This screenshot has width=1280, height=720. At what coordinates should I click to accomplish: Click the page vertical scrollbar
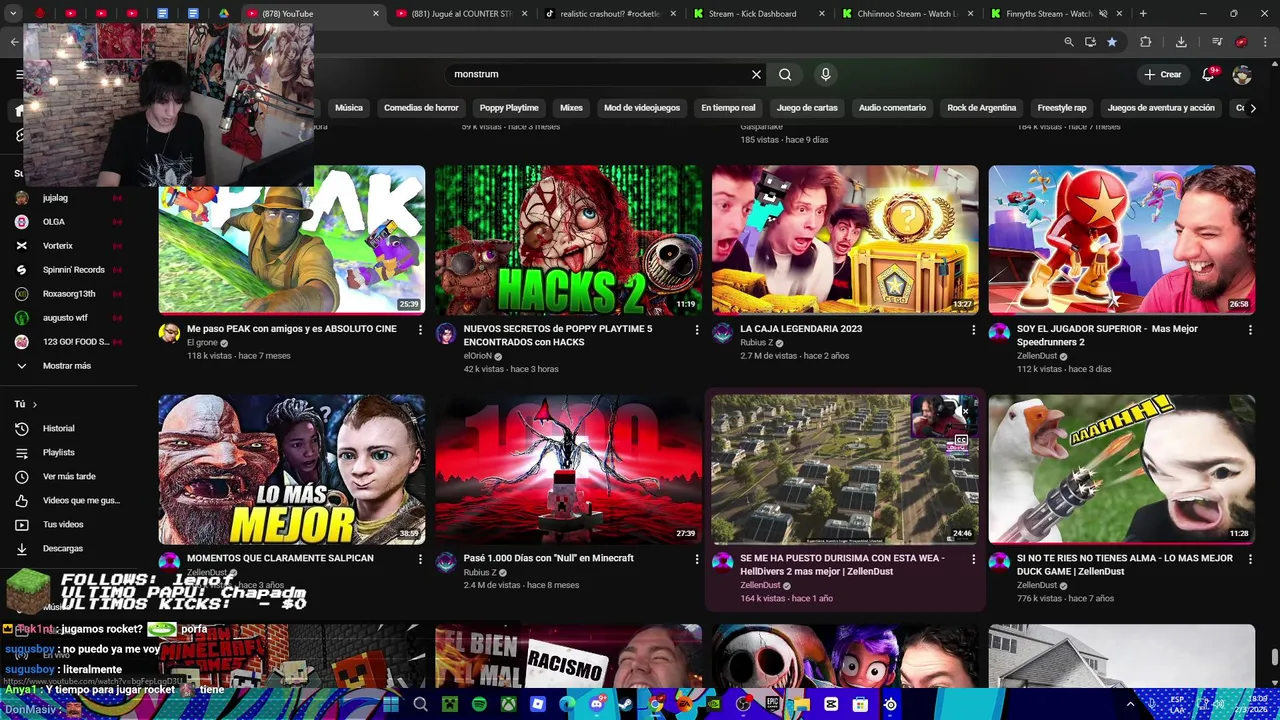1274,657
